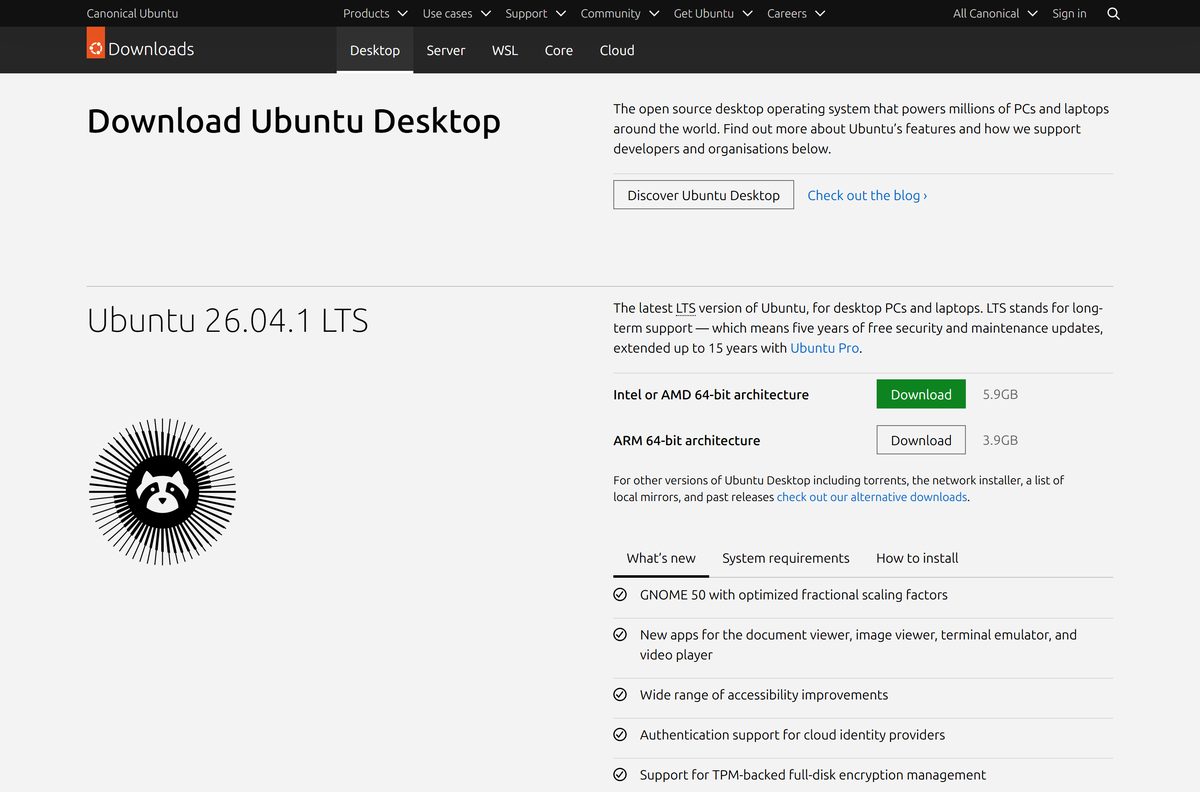Screen dimensions: 1200x792
Task: Switch to the How to install tab
Action: coord(917,558)
